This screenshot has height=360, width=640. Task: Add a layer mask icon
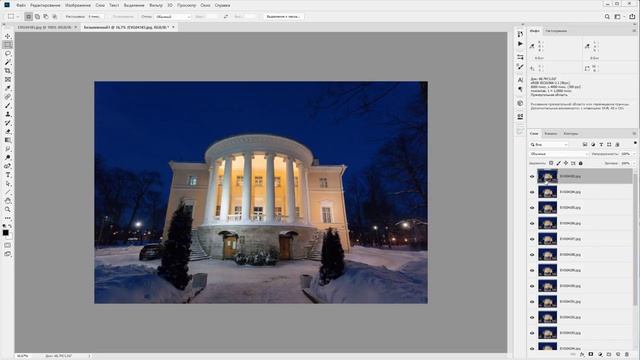click(x=591, y=354)
